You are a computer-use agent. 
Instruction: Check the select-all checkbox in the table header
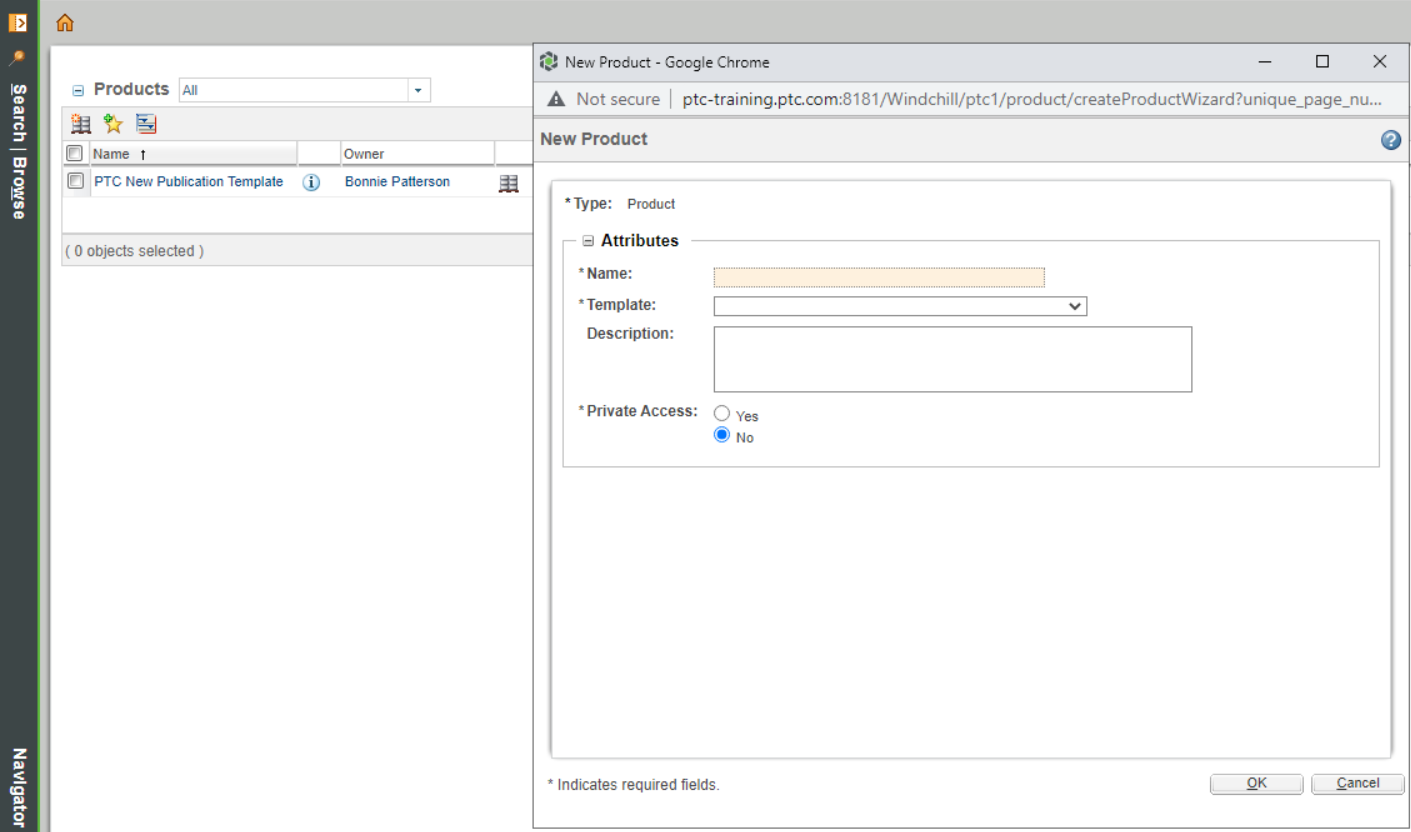click(x=74, y=152)
